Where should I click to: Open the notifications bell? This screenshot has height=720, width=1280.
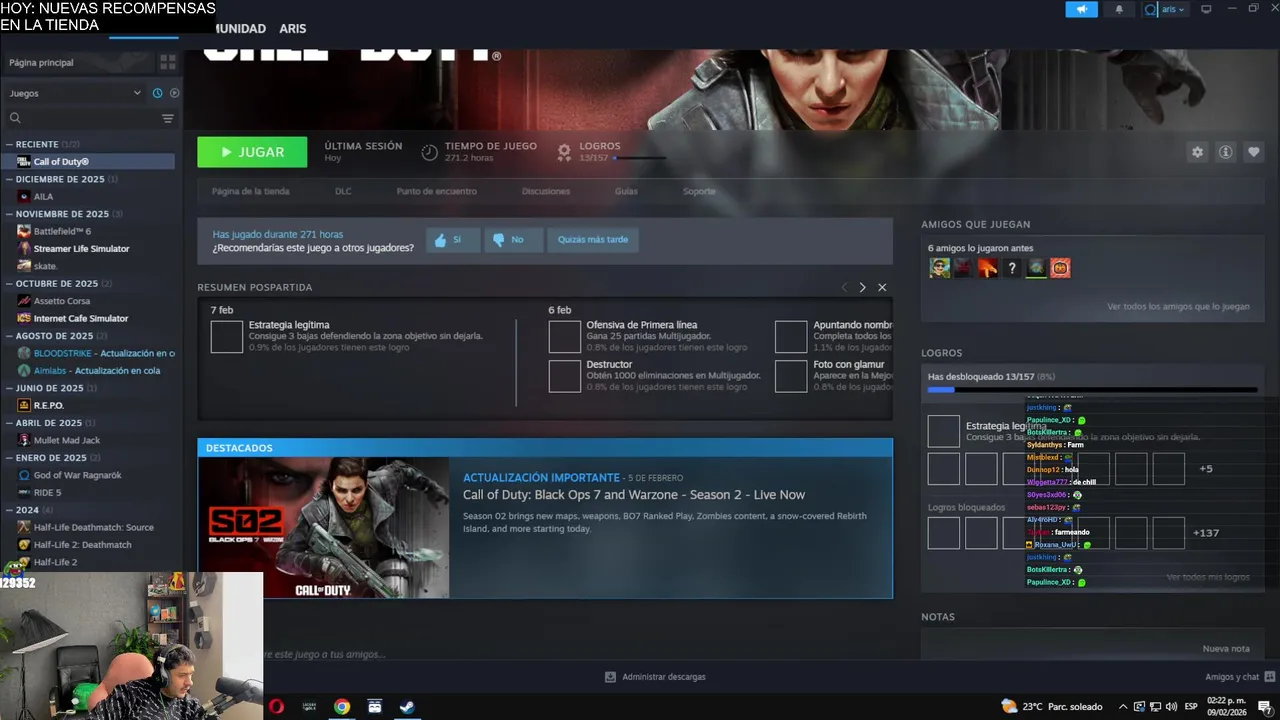pyautogui.click(x=1119, y=9)
